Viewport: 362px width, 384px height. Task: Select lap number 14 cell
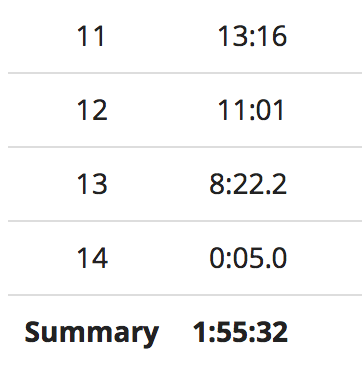[x=92, y=258]
